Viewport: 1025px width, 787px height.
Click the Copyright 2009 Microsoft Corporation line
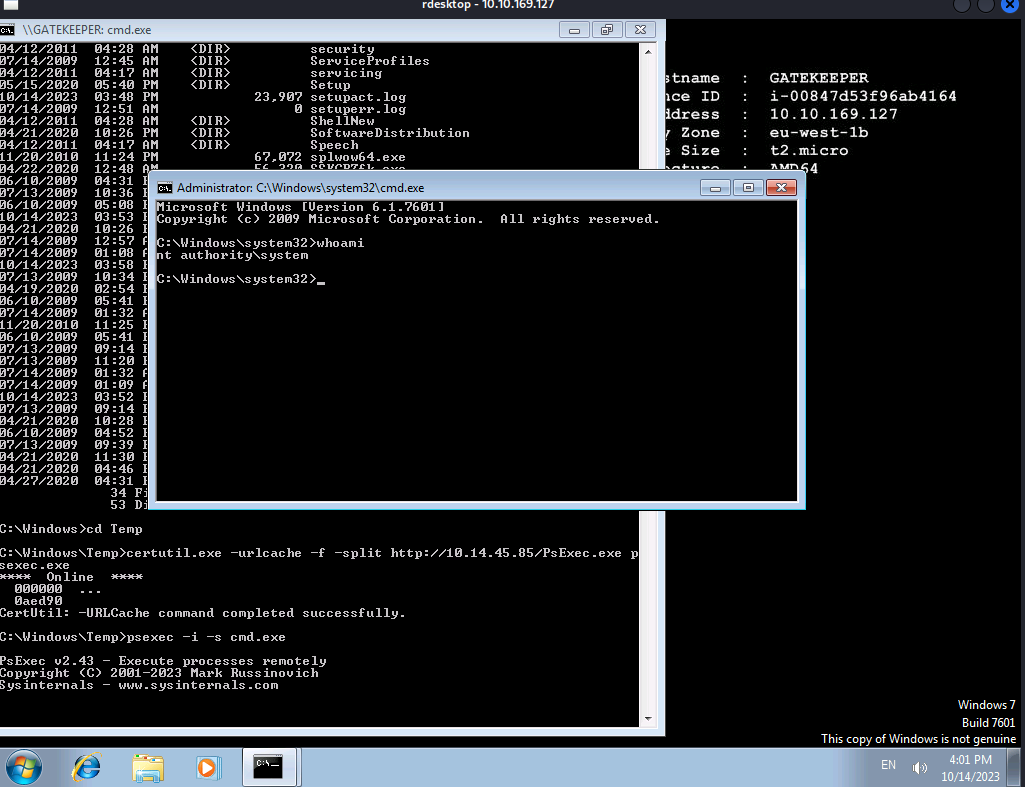[408, 219]
